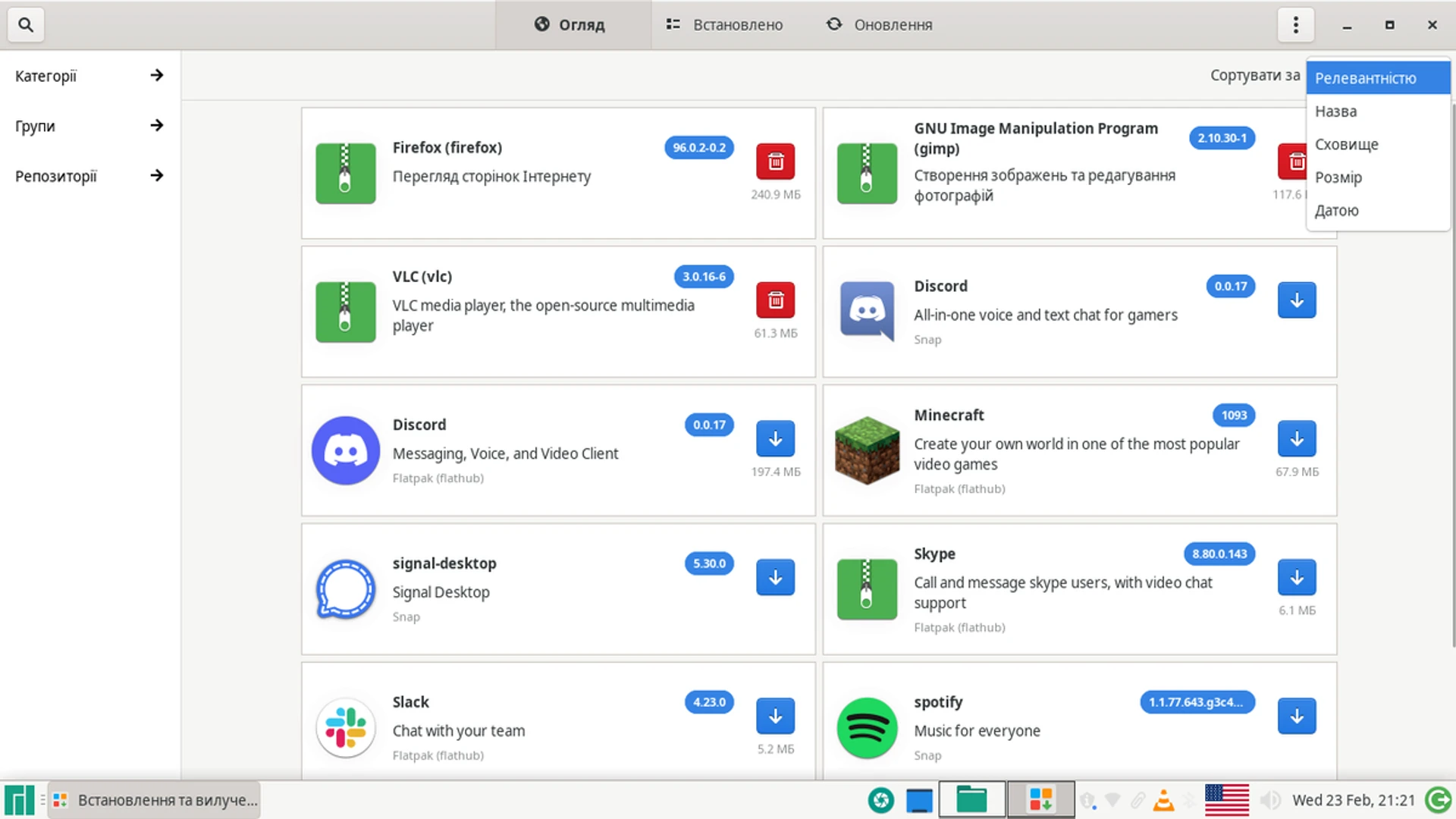Open the file manager in the taskbar
This screenshot has width=1456, height=819.
pyautogui.click(x=971, y=800)
